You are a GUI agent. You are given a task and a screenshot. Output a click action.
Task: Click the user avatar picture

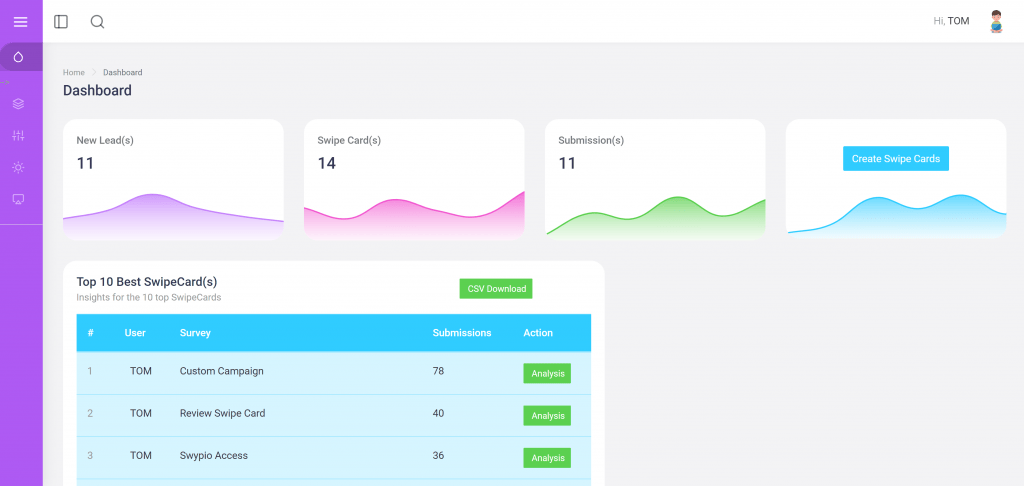[995, 21]
